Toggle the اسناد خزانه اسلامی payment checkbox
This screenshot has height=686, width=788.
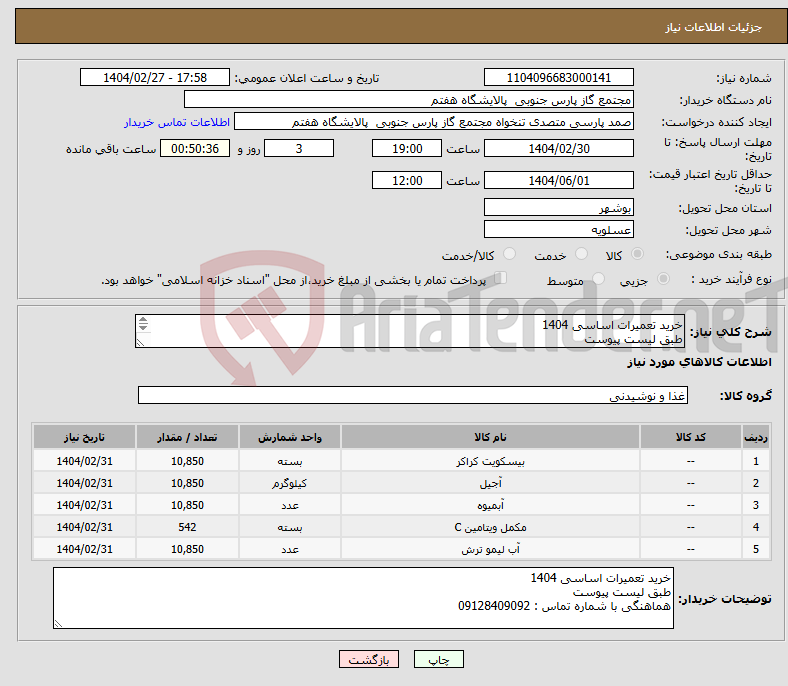coord(500,278)
